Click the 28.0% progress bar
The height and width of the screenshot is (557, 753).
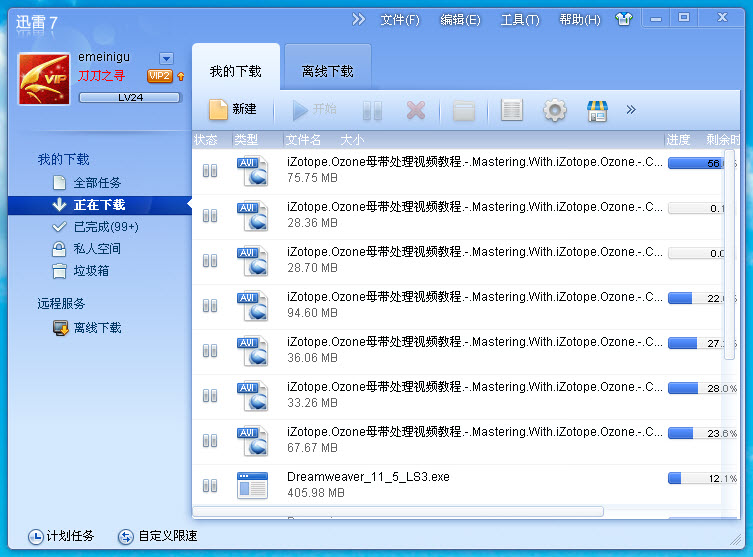[703, 388]
